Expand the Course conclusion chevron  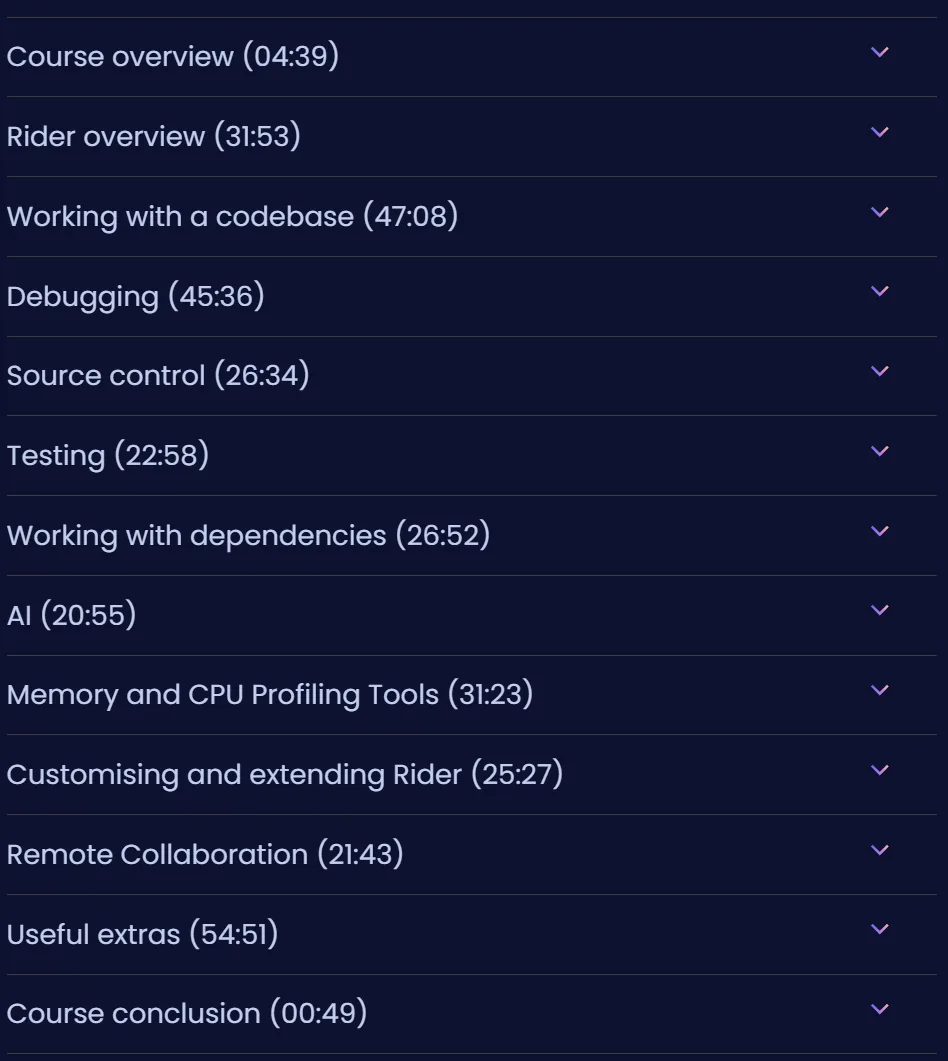(x=879, y=1009)
